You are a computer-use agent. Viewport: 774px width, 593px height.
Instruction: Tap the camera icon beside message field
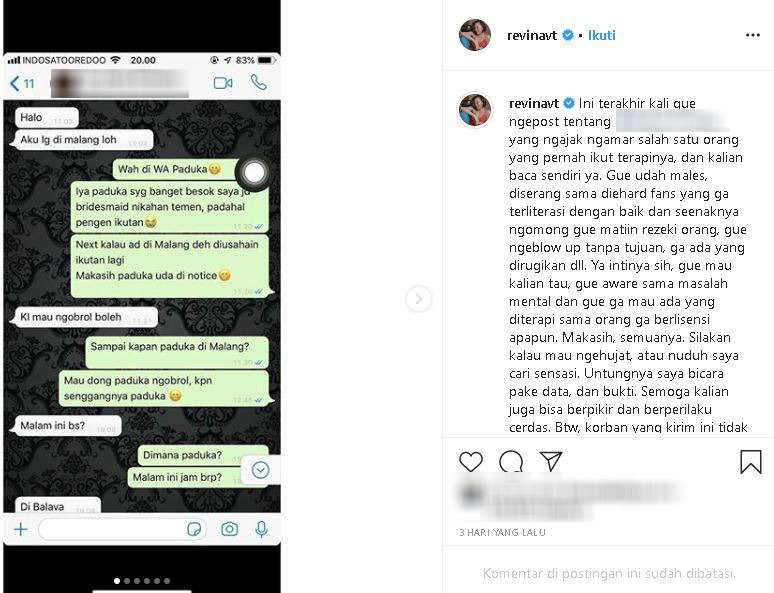tap(229, 529)
